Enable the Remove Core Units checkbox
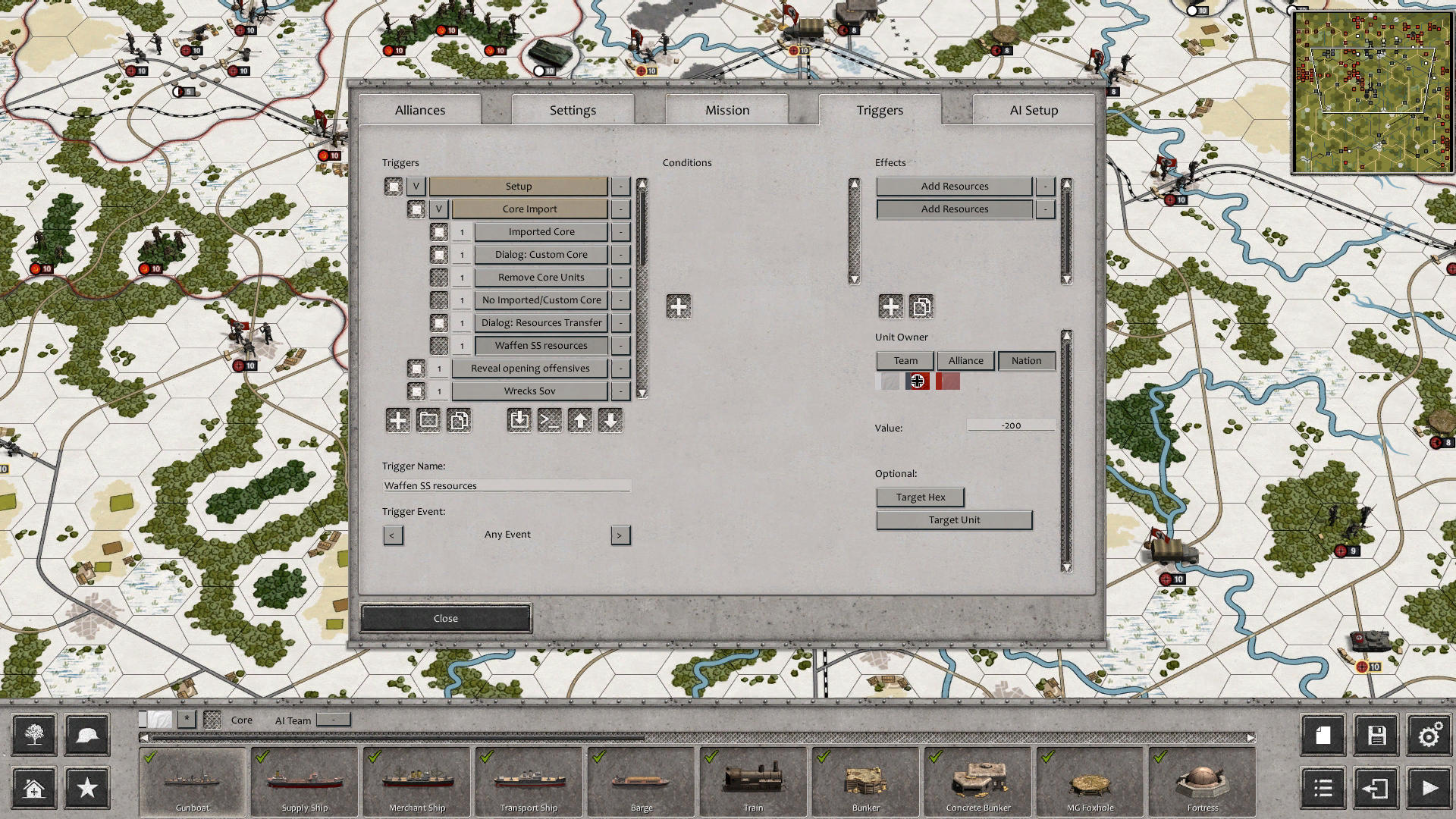The width and height of the screenshot is (1456, 819). coord(439,277)
